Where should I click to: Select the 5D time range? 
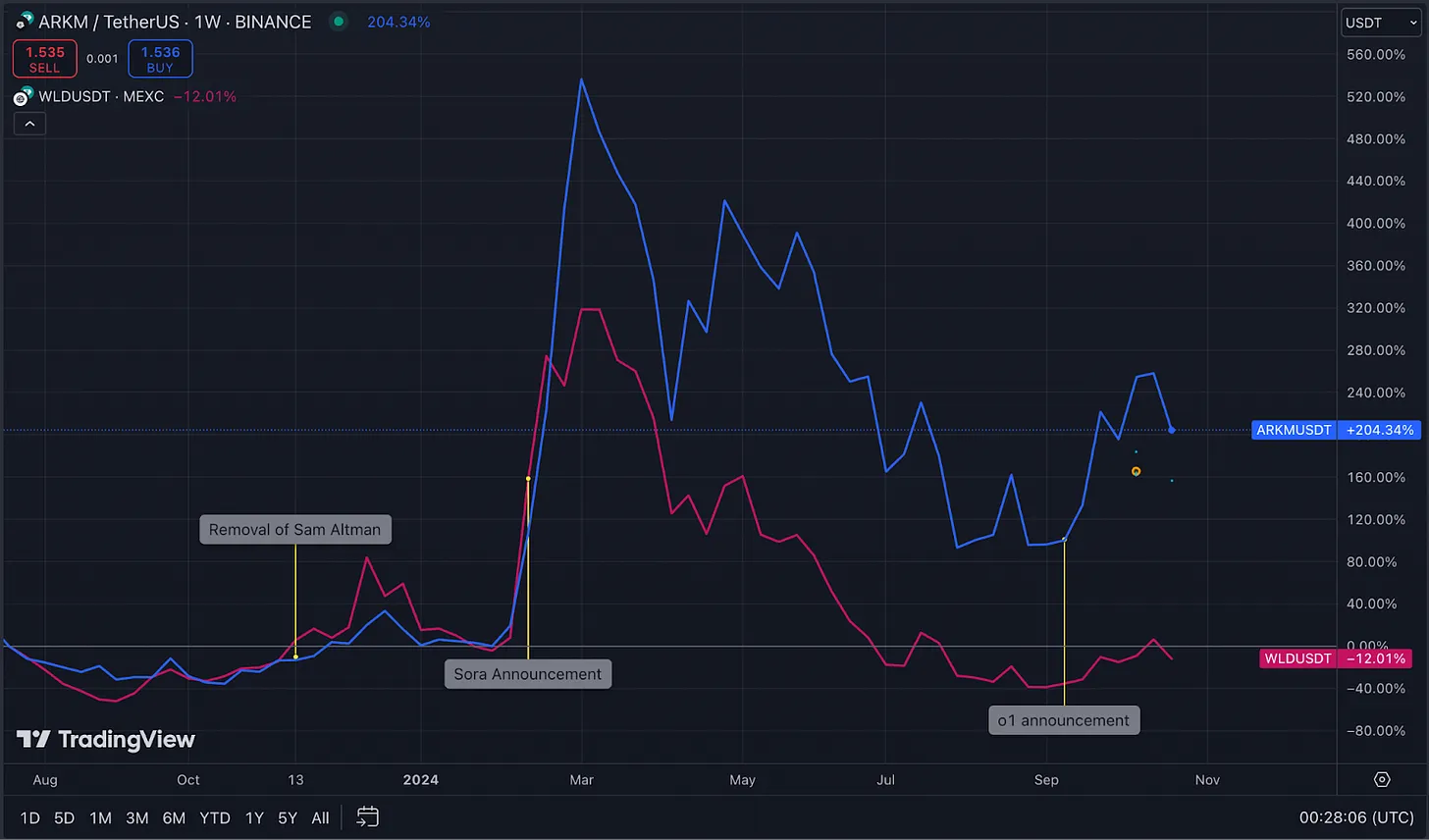point(64,817)
